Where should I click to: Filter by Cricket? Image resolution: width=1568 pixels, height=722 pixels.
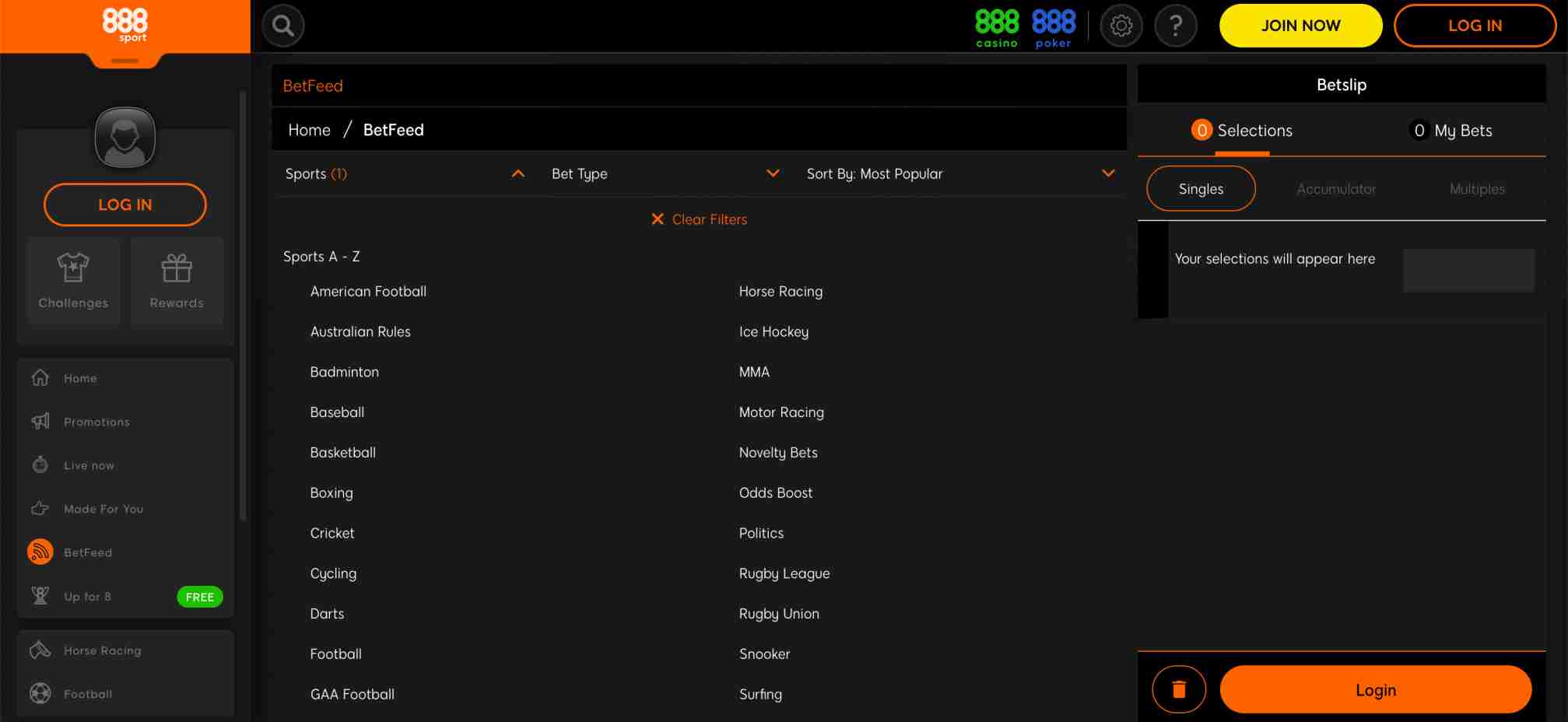pyautogui.click(x=332, y=533)
